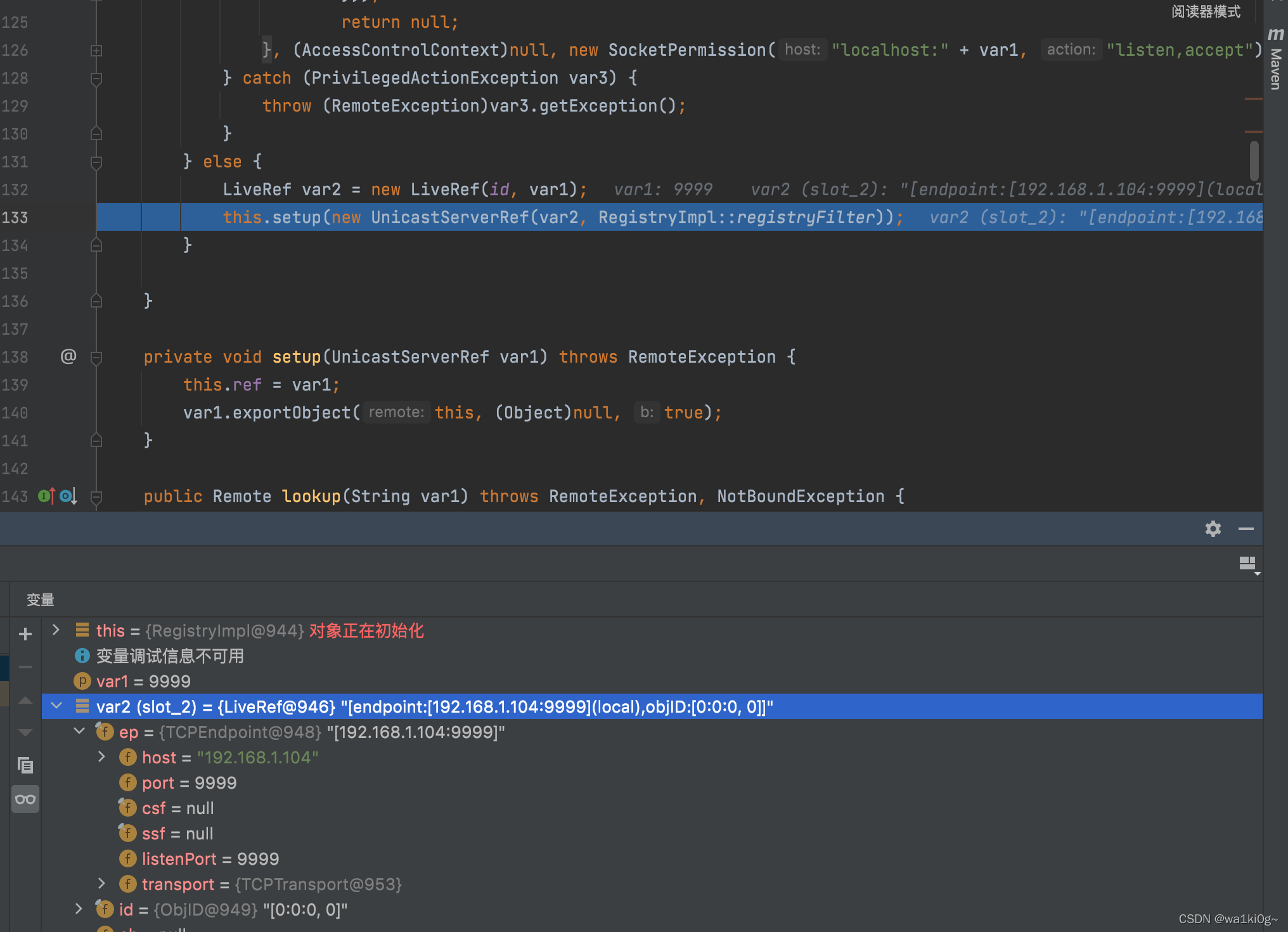
Task: Select the var1 = 9999 variable row
Action: (x=652, y=681)
